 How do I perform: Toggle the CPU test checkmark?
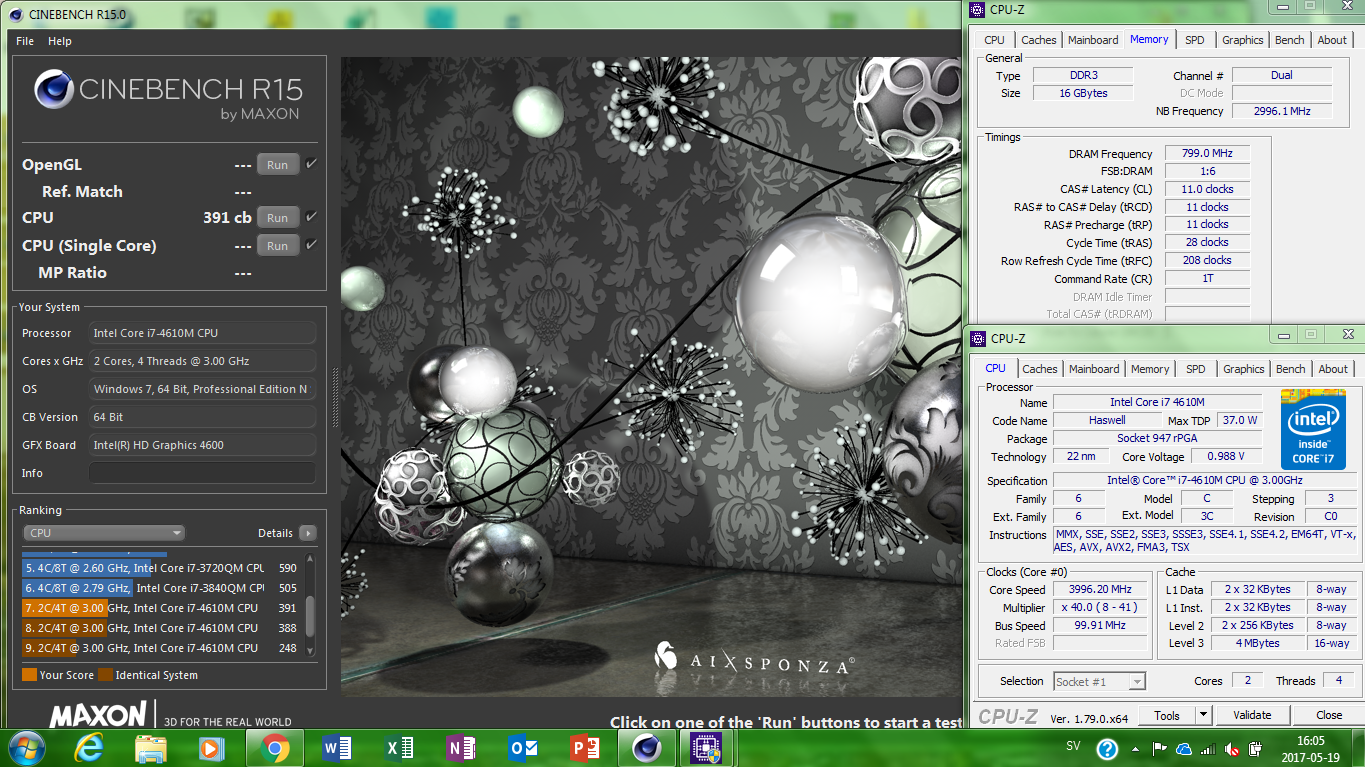[x=312, y=217]
